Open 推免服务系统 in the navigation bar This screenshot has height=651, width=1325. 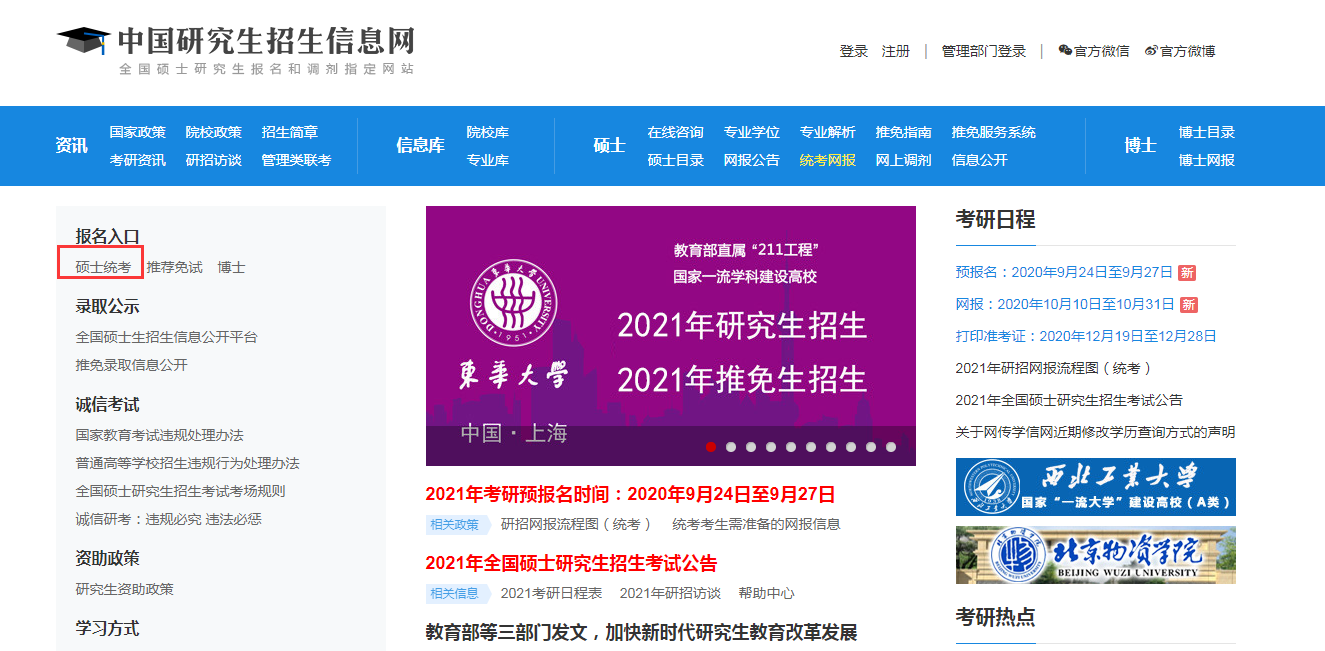tap(994, 132)
